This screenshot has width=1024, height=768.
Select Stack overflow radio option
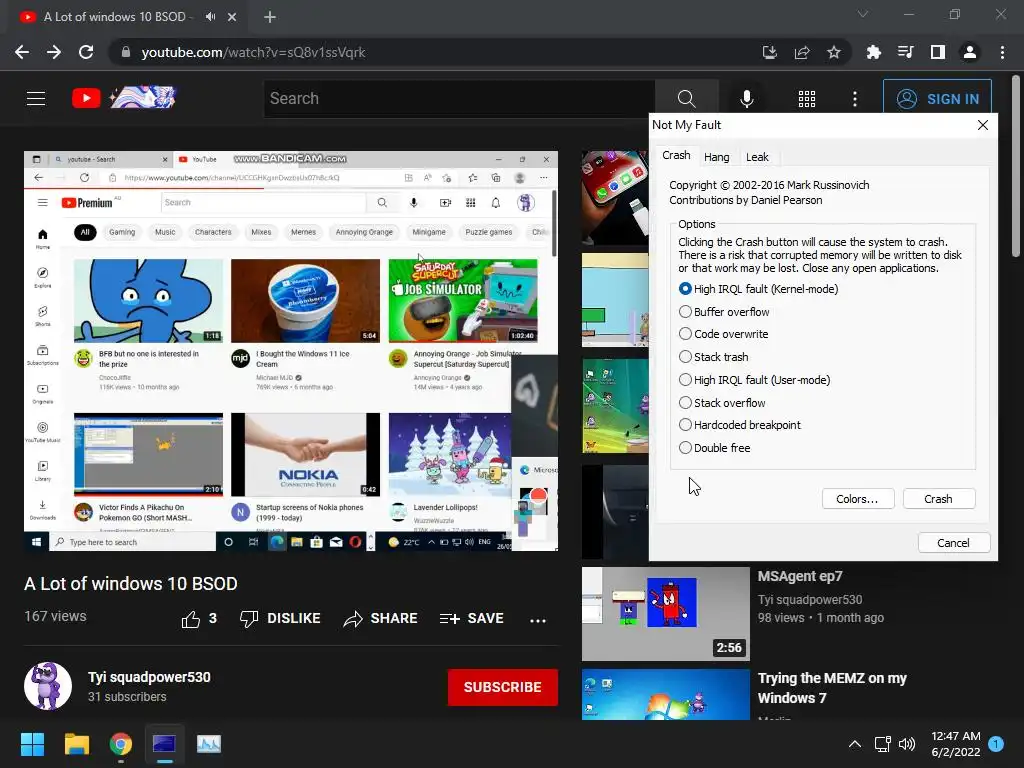point(722,402)
